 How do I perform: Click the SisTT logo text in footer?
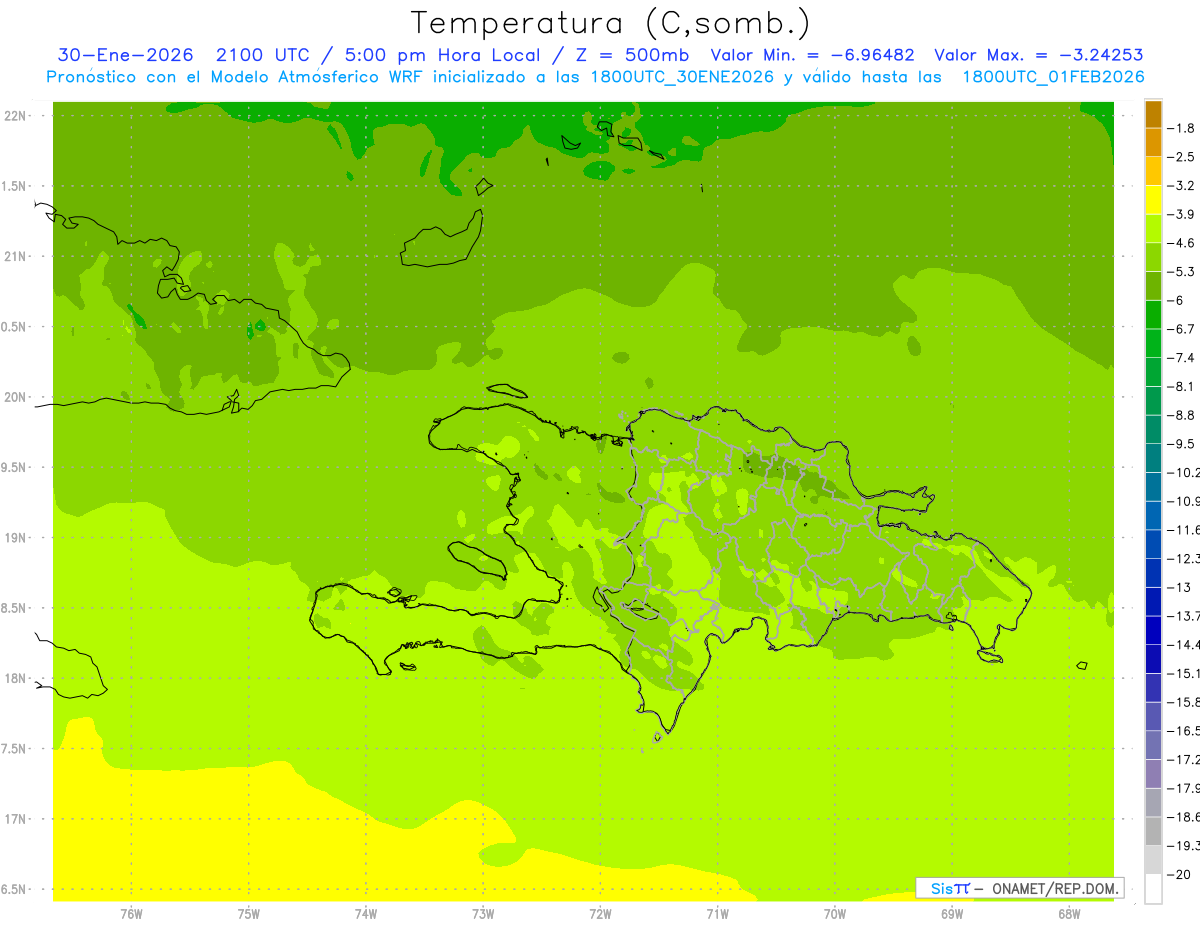point(950,888)
